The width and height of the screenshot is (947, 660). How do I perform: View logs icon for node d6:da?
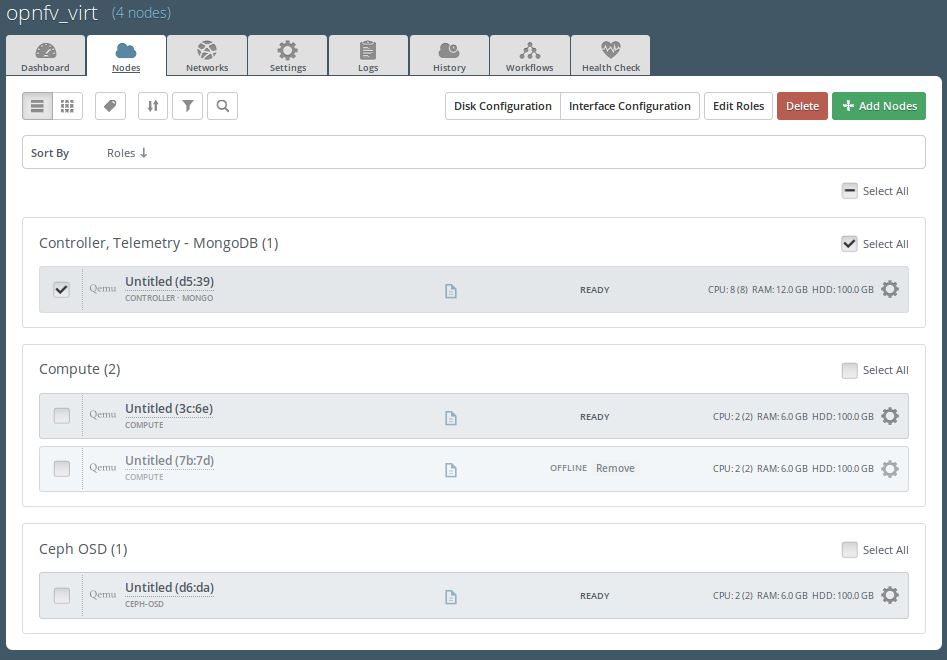pyautogui.click(x=451, y=597)
